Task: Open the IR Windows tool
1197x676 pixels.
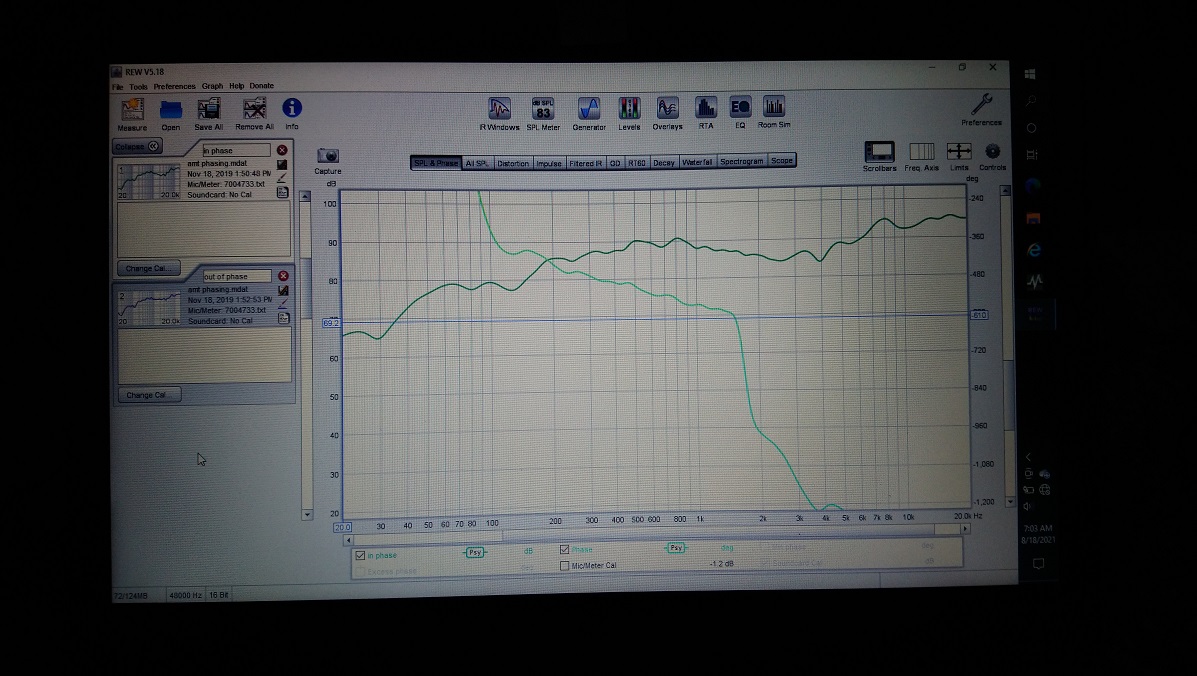Action: click(499, 108)
